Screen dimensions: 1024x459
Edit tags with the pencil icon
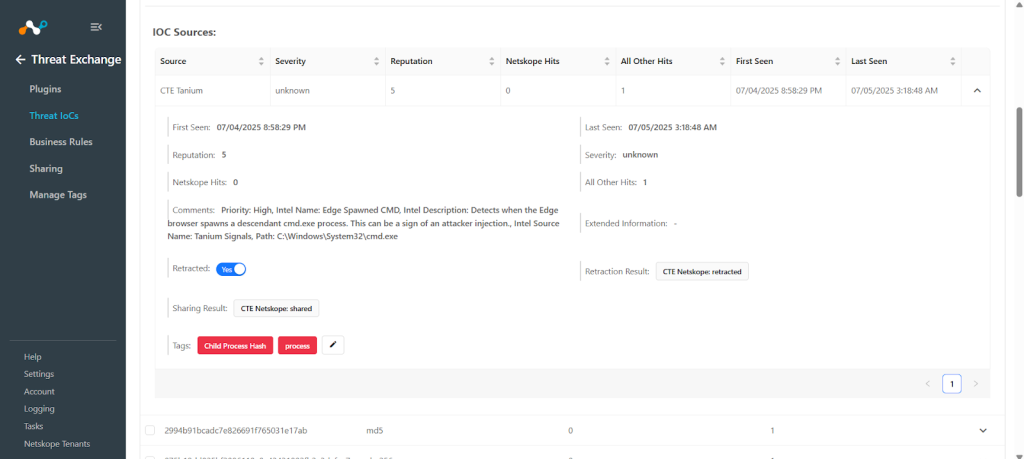(x=333, y=345)
